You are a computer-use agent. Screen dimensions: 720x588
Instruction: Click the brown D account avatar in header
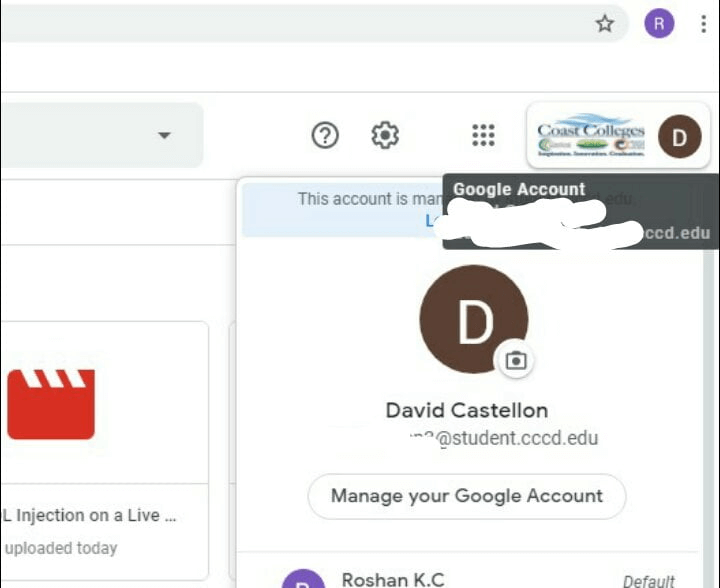[680, 136]
